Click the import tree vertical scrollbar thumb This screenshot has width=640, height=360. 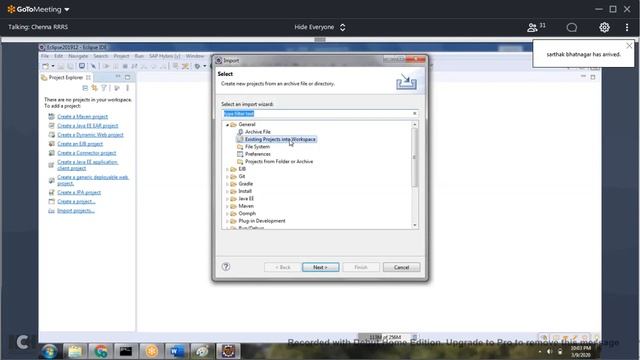click(x=415, y=158)
